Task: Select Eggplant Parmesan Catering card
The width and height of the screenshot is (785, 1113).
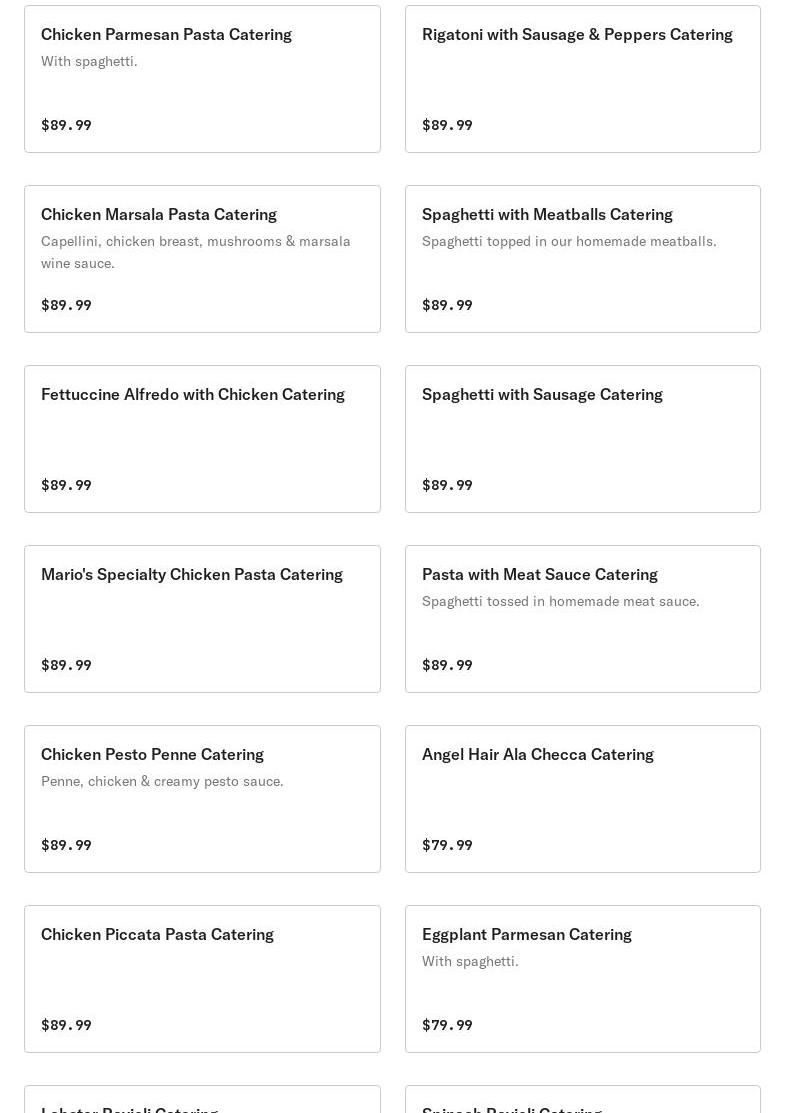Action: [583, 979]
